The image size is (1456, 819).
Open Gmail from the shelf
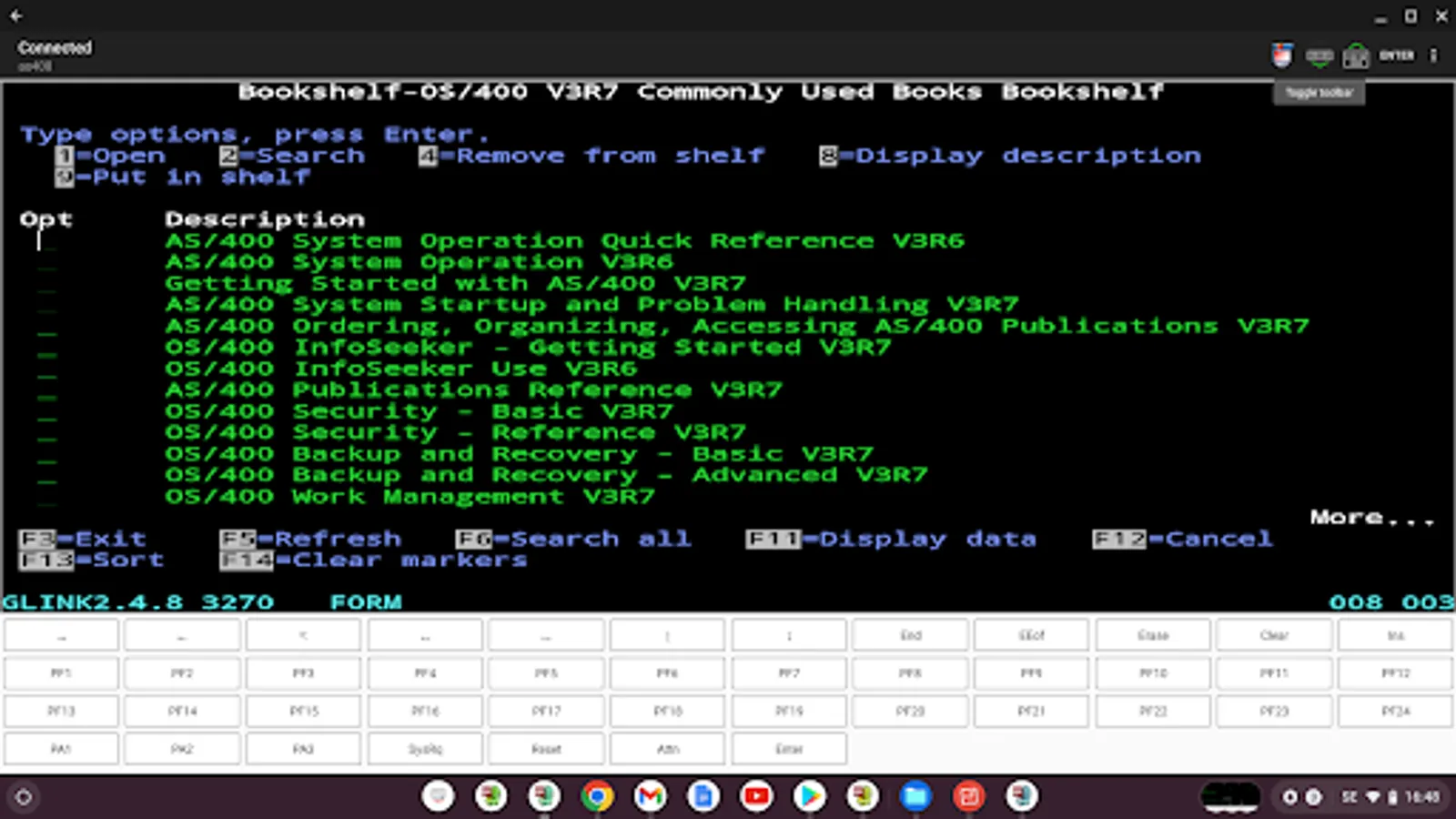650,797
